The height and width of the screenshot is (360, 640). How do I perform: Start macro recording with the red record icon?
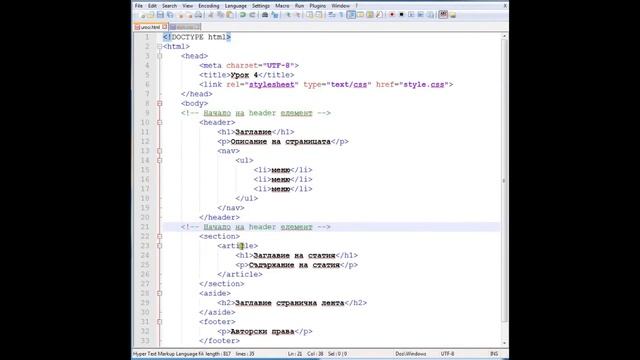[392, 15]
